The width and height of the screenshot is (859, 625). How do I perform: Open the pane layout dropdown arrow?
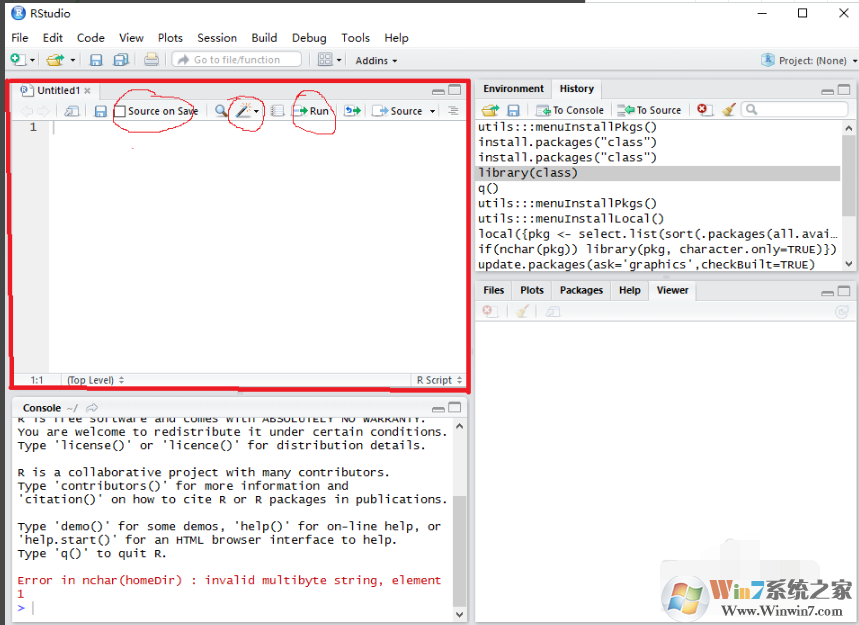tap(339, 60)
